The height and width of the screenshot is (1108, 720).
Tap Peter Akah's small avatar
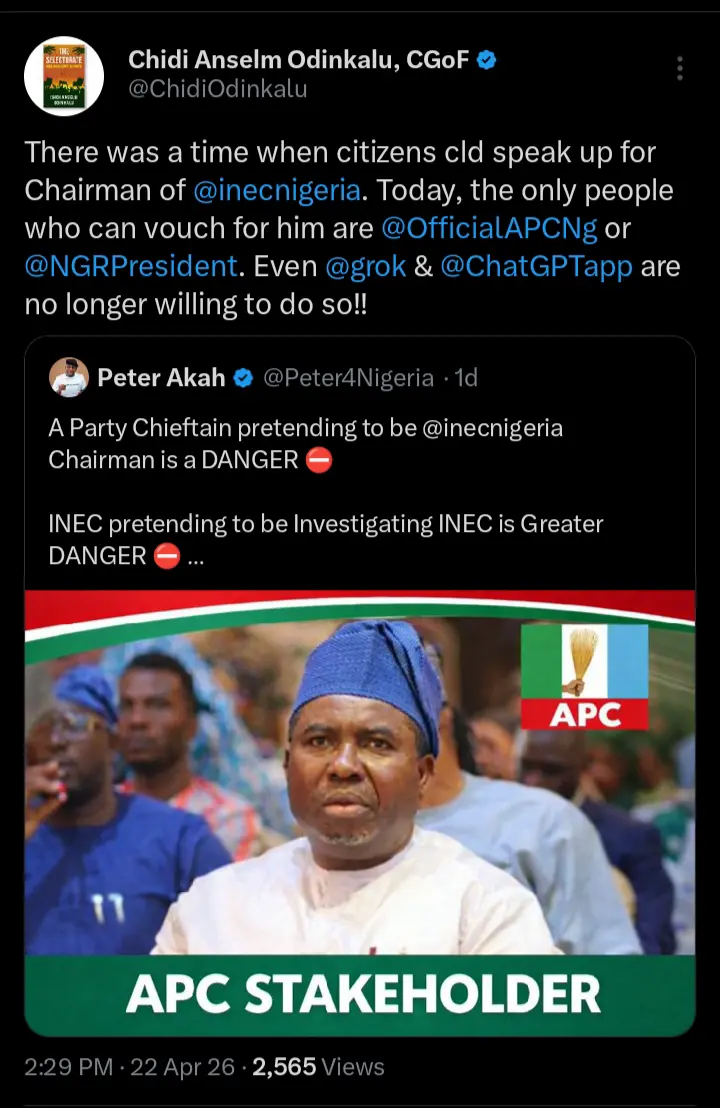point(69,377)
